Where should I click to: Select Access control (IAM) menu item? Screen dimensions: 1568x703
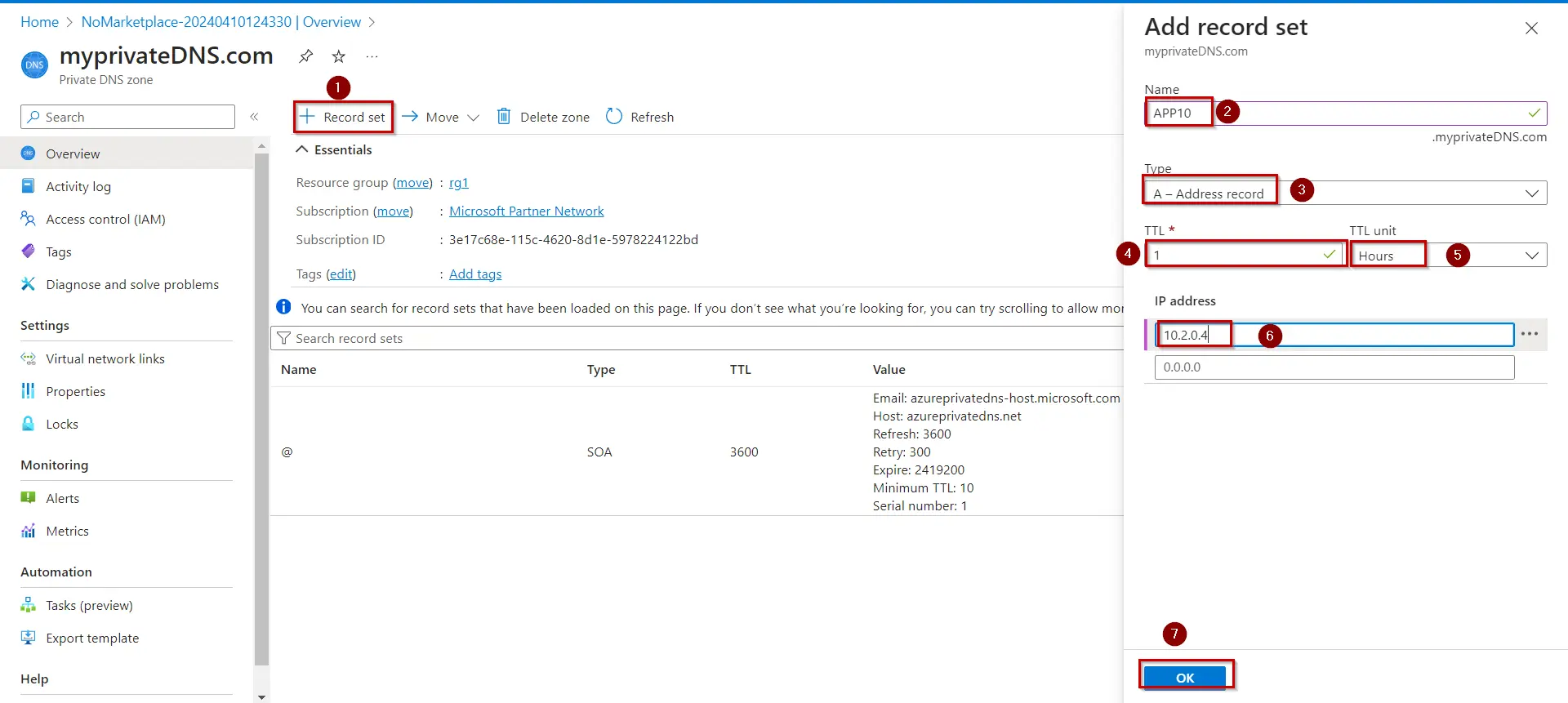[x=105, y=219]
